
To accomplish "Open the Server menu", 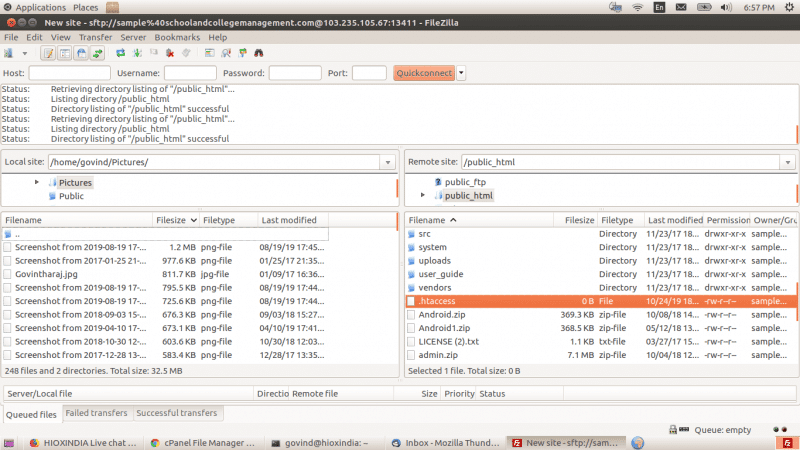I will point(133,37).
